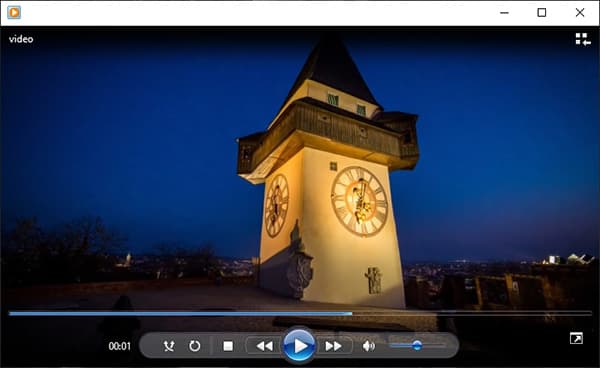Play the video
This screenshot has width=600, height=368.
299,346
